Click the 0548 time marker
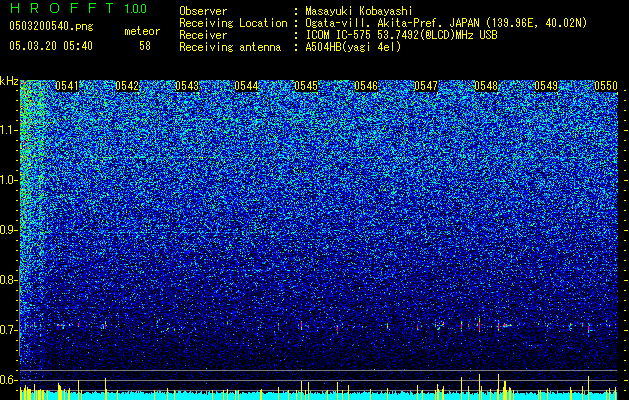The width and height of the screenshot is (629, 400). point(486,86)
